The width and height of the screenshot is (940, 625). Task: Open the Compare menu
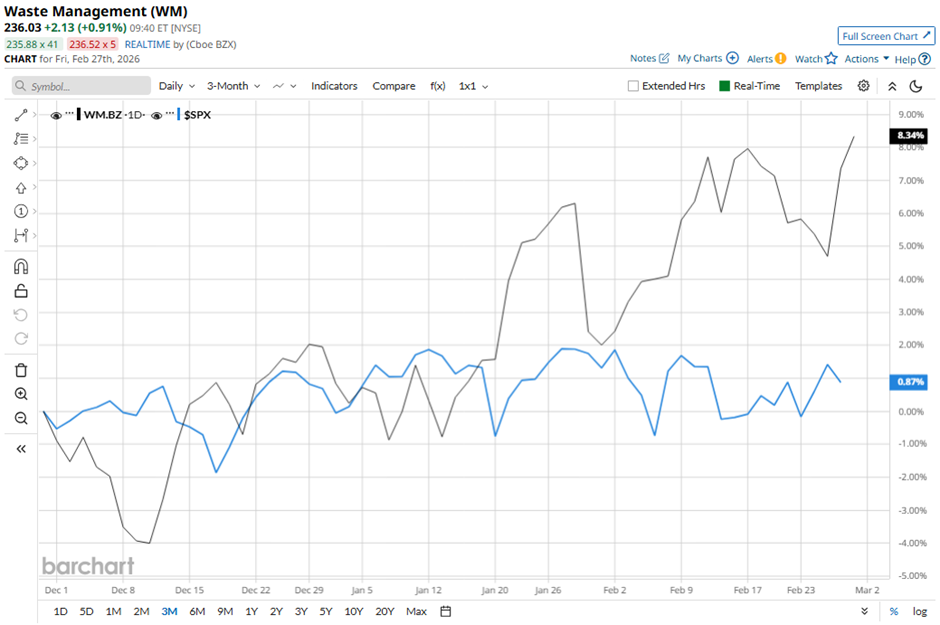pyautogui.click(x=394, y=86)
